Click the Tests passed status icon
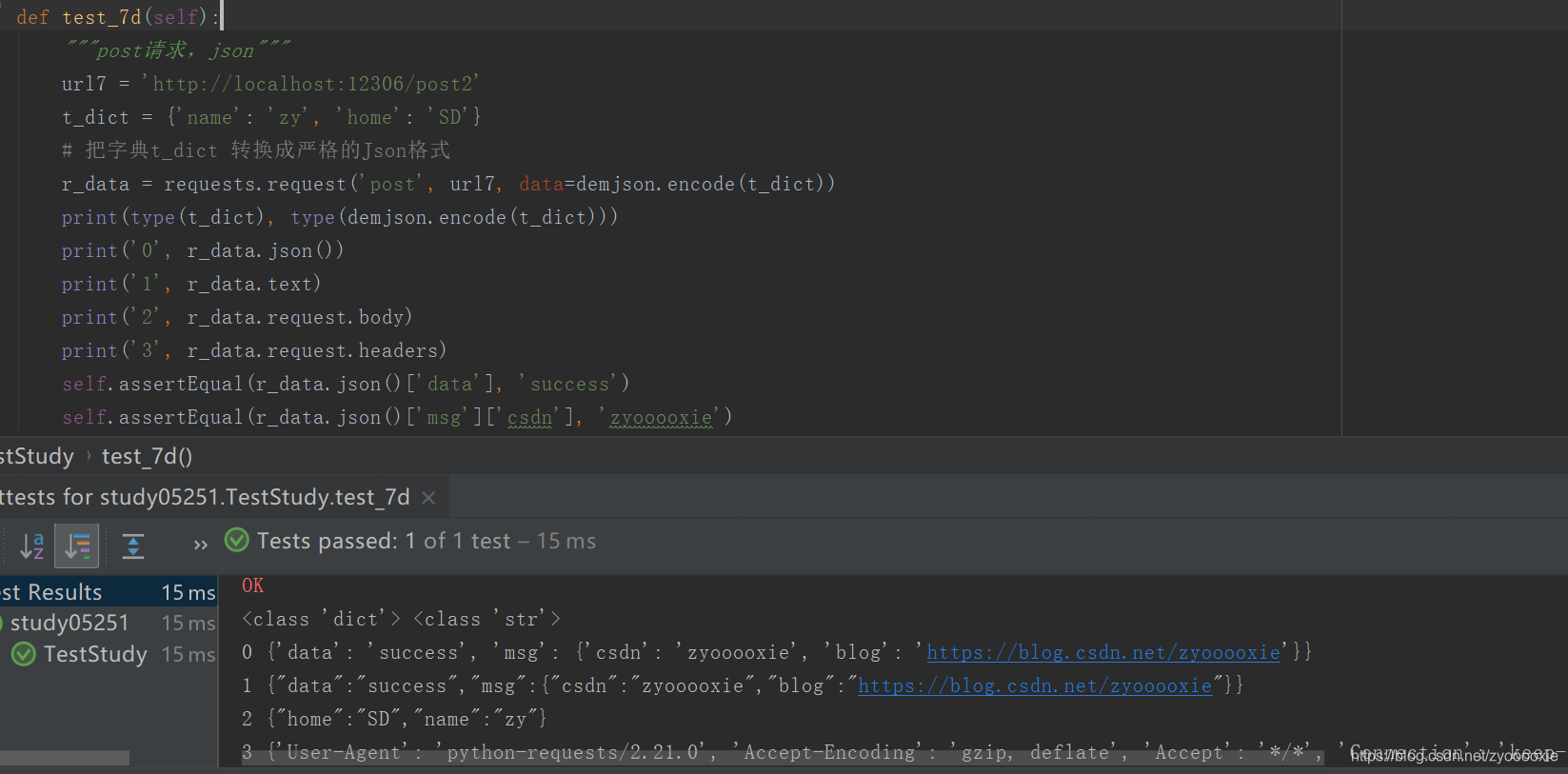 tap(236, 541)
